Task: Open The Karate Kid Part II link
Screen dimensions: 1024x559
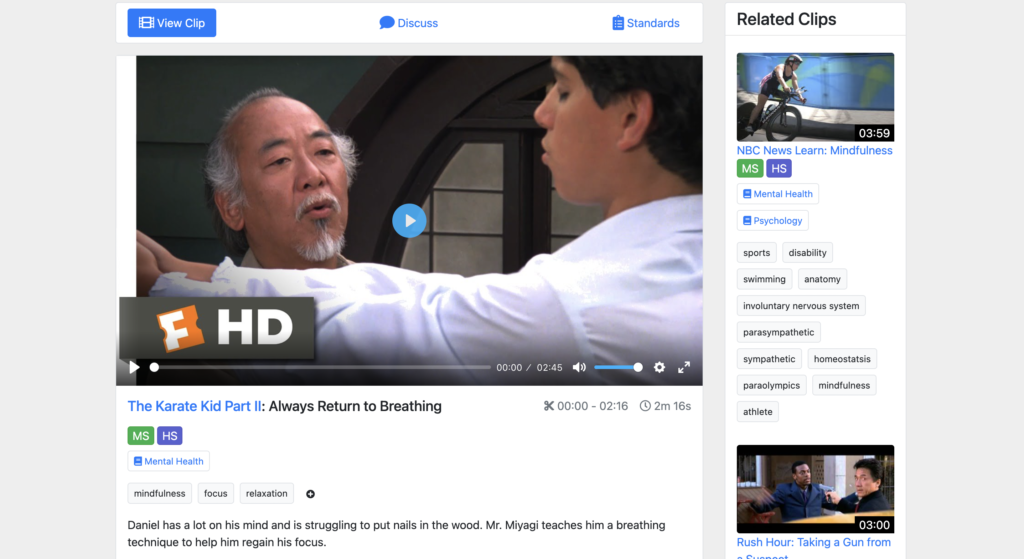Action: tap(195, 406)
